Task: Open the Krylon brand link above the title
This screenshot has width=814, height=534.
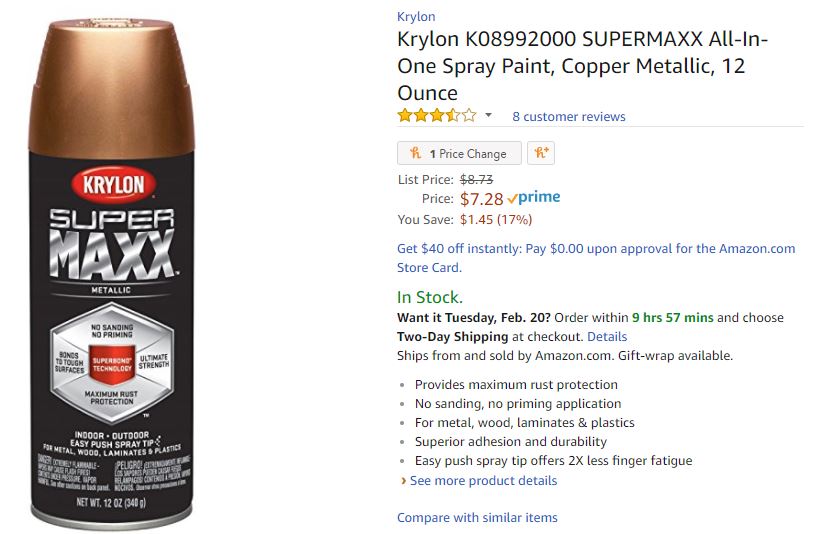Action: click(416, 17)
